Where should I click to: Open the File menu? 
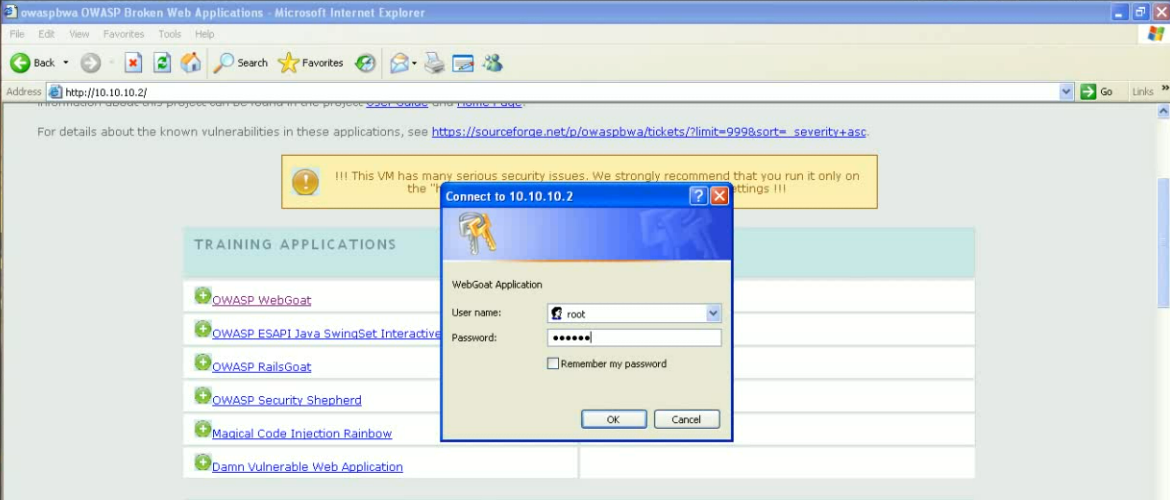pyautogui.click(x=17, y=34)
